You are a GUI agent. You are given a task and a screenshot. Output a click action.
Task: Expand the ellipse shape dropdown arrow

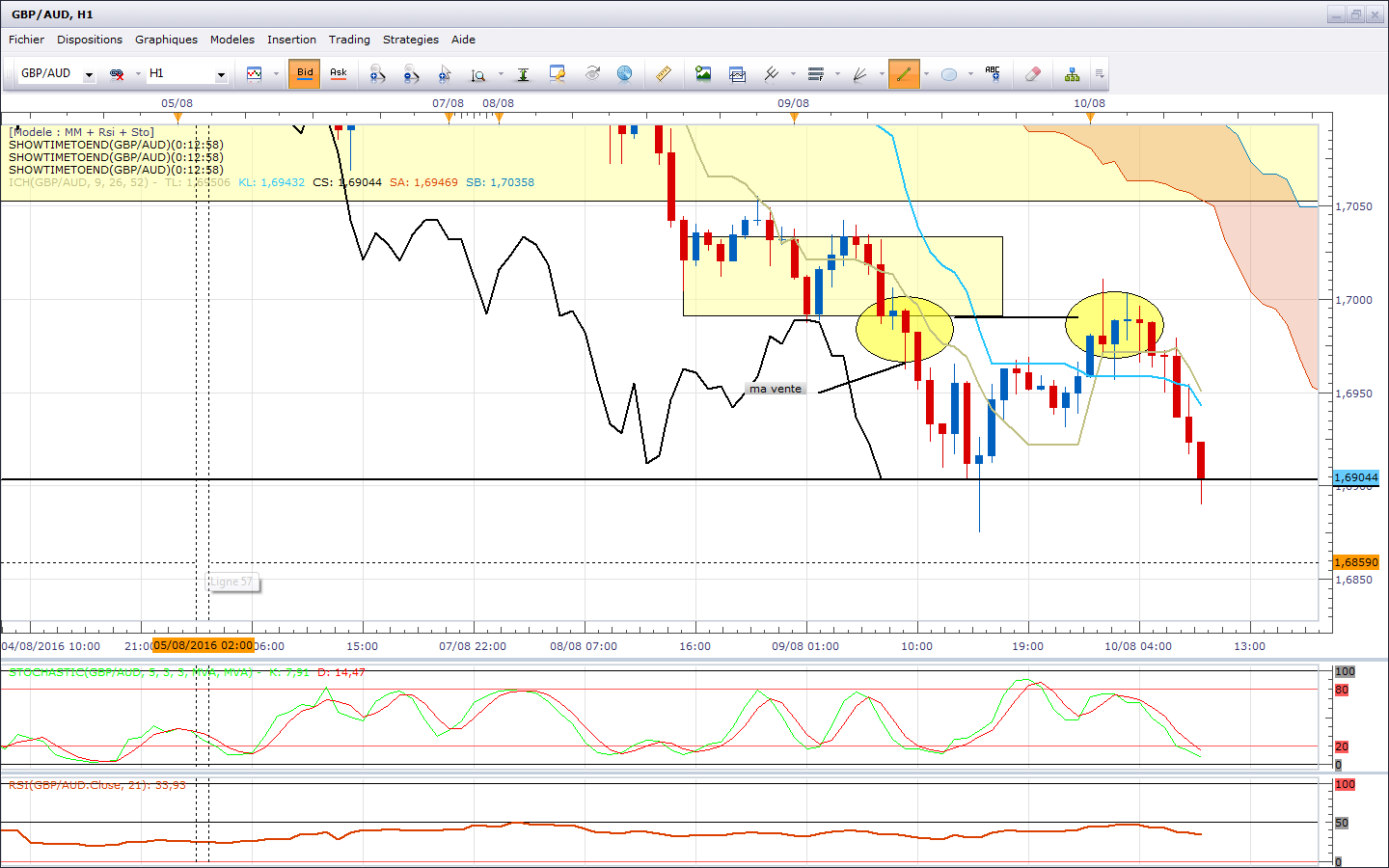click(970, 73)
